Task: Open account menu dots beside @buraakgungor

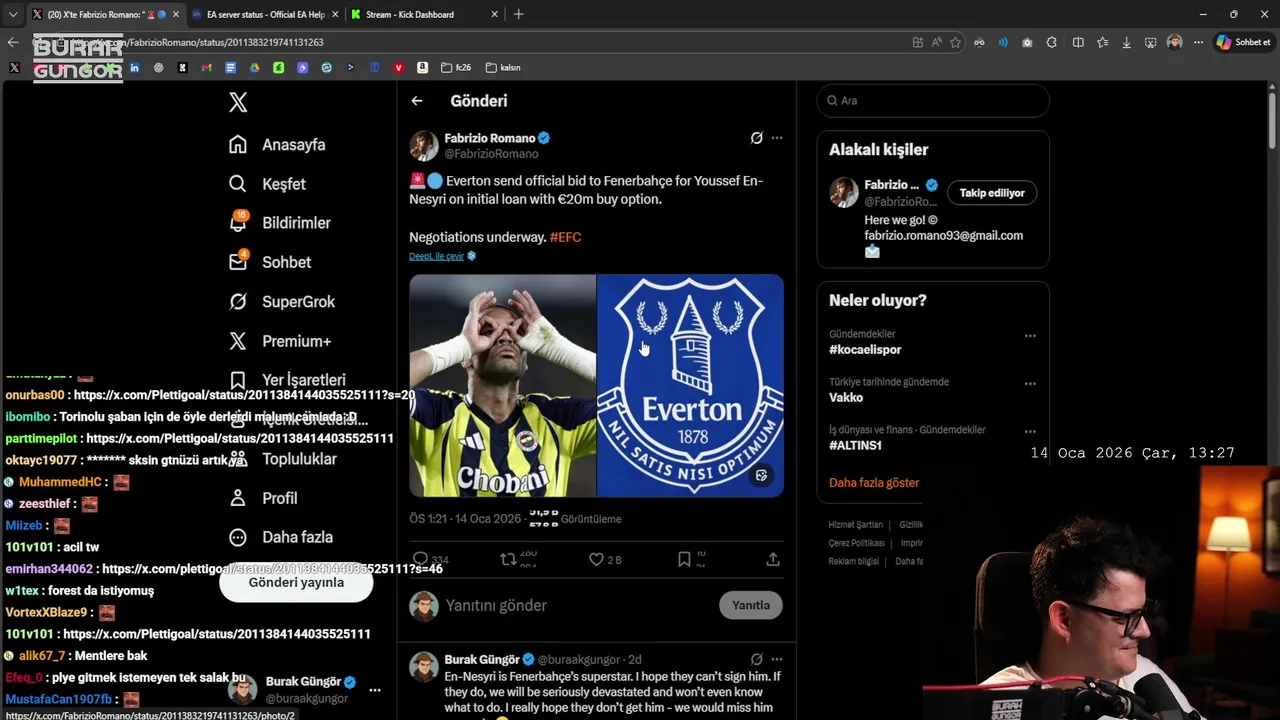Action: click(375, 690)
